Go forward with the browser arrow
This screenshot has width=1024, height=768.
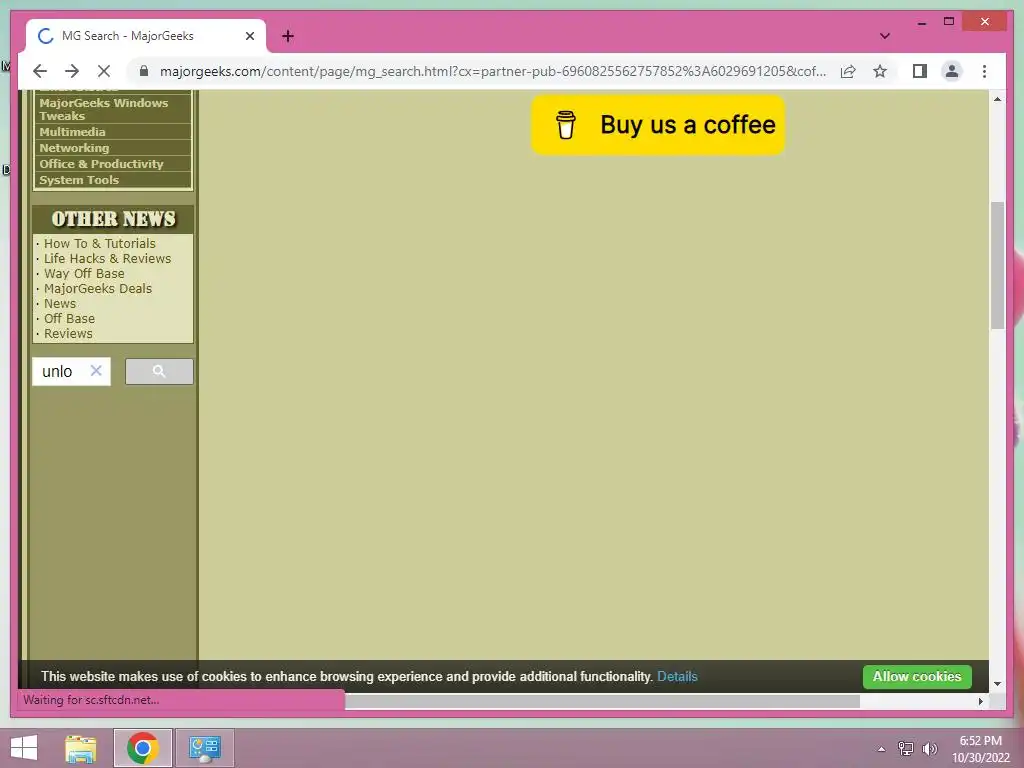(x=72, y=71)
